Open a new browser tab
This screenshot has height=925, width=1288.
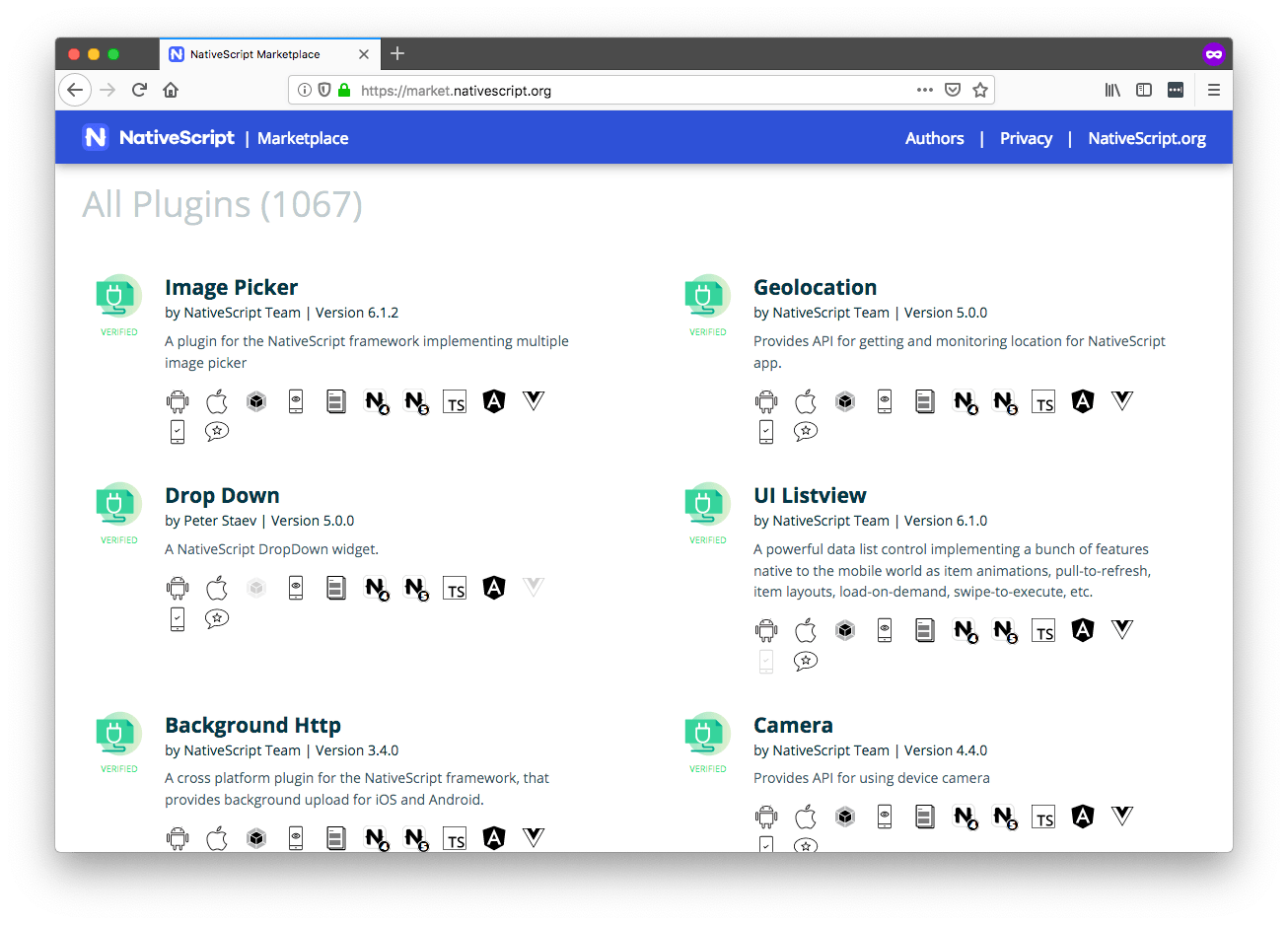click(x=397, y=54)
